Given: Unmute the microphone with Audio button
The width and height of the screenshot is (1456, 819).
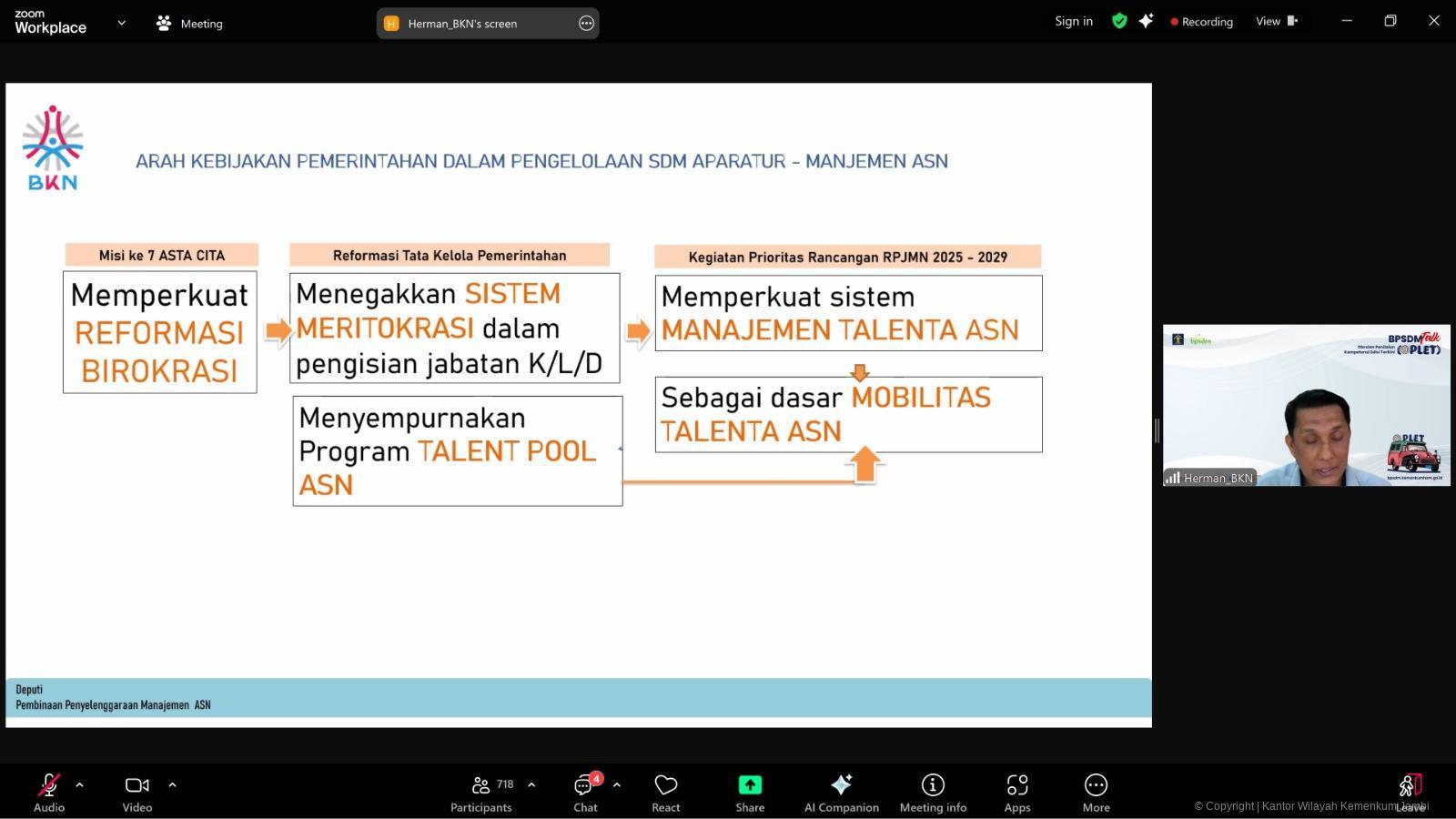Looking at the screenshot, I should pyautogui.click(x=49, y=792).
